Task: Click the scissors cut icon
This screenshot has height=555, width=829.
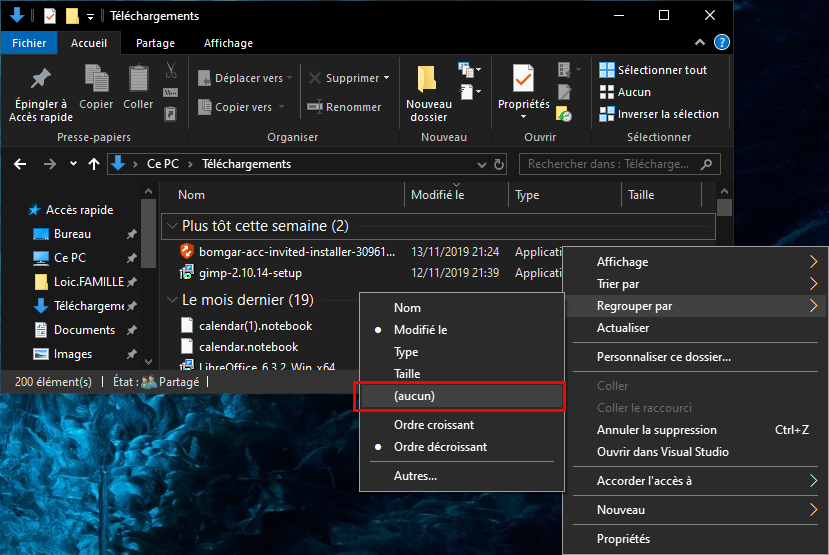Action: [171, 70]
